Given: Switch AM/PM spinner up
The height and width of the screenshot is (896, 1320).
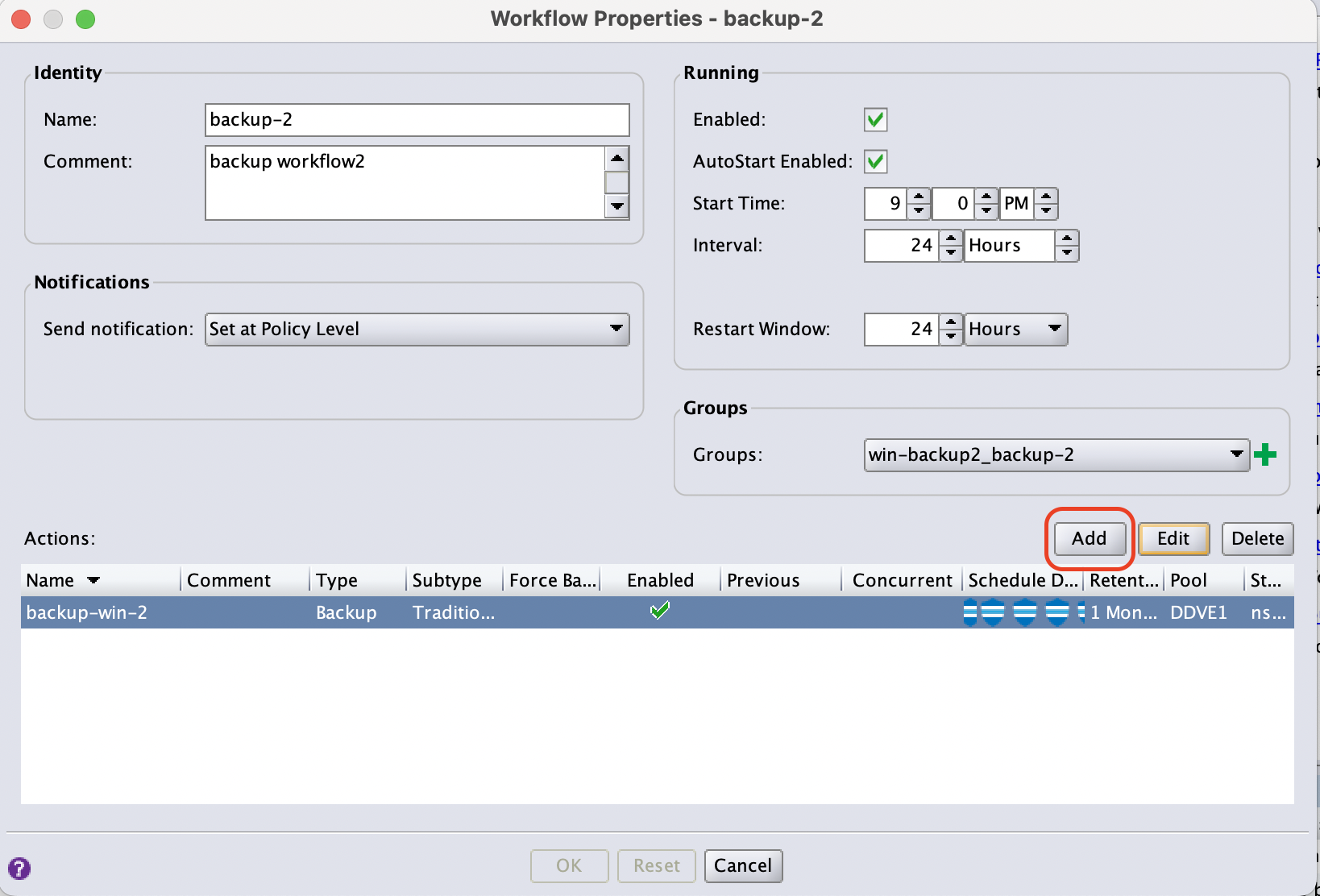Looking at the screenshot, I should pyautogui.click(x=1046, y=196).
